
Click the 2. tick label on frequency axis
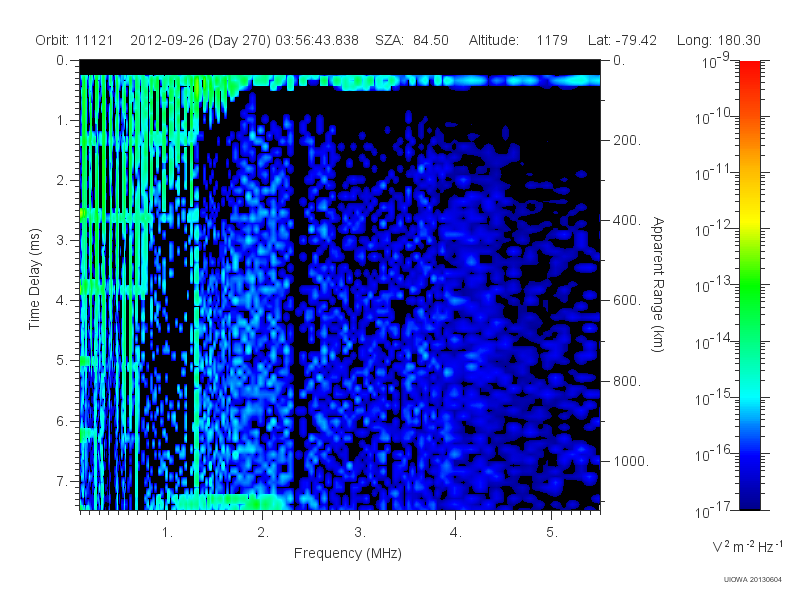tap(263, 533)
